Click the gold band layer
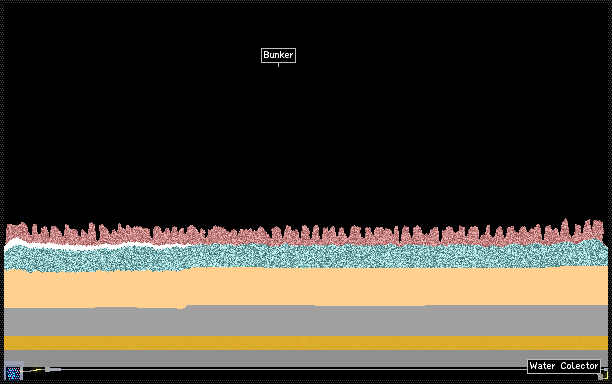The height and width of the screenshot is (384, 612). [306, 343]
